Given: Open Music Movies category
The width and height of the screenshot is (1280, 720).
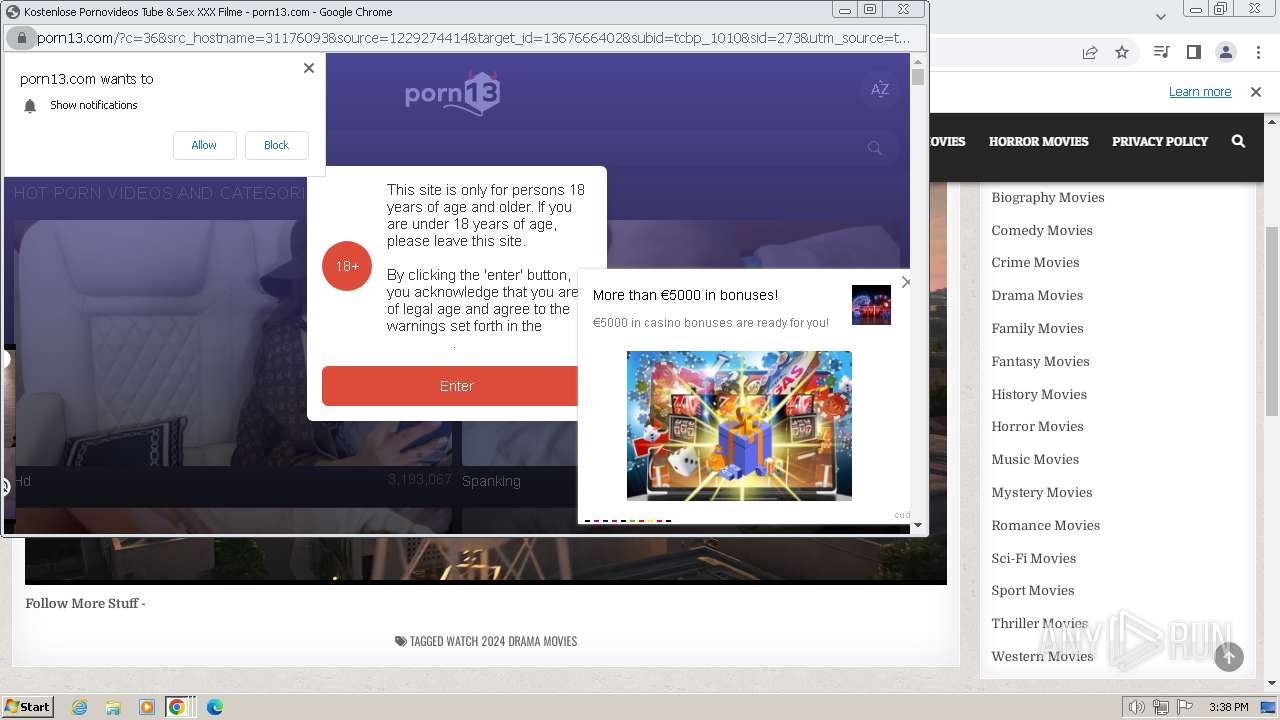Looking at the screenshot, I should pyautogui.click(x=1035, y=459).
